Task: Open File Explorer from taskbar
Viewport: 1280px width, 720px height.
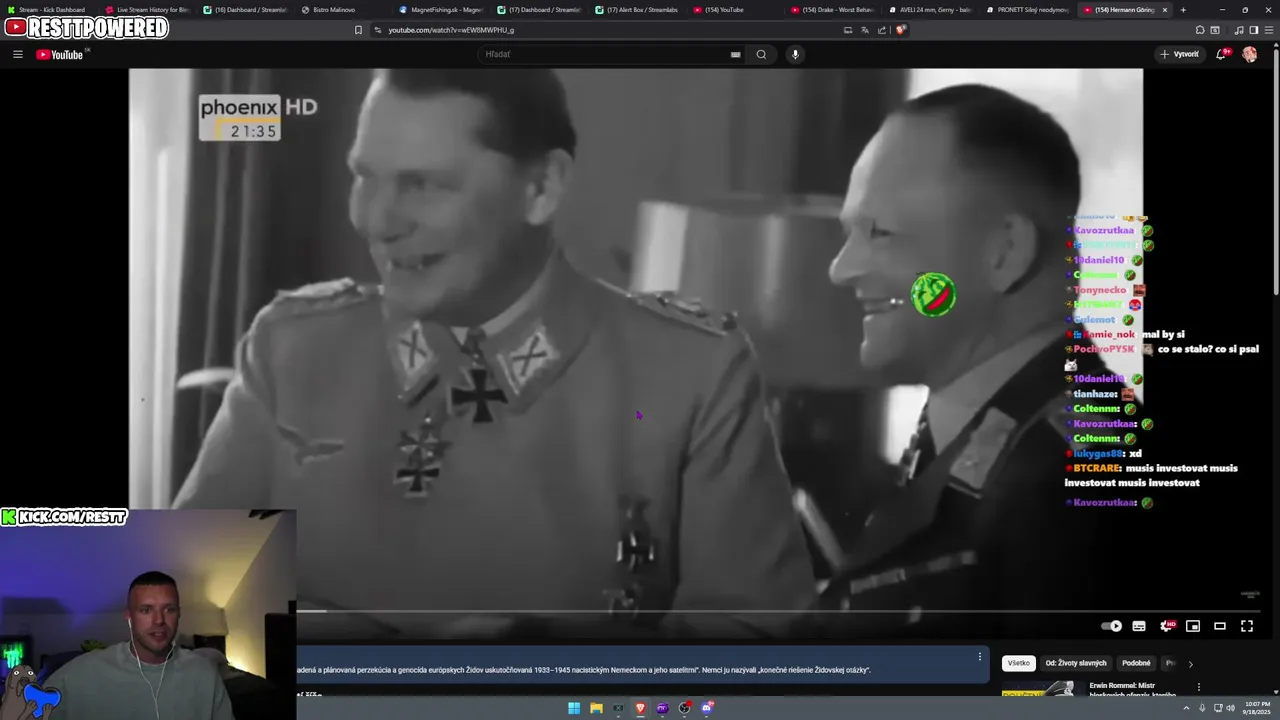Action: click(596, 708)
